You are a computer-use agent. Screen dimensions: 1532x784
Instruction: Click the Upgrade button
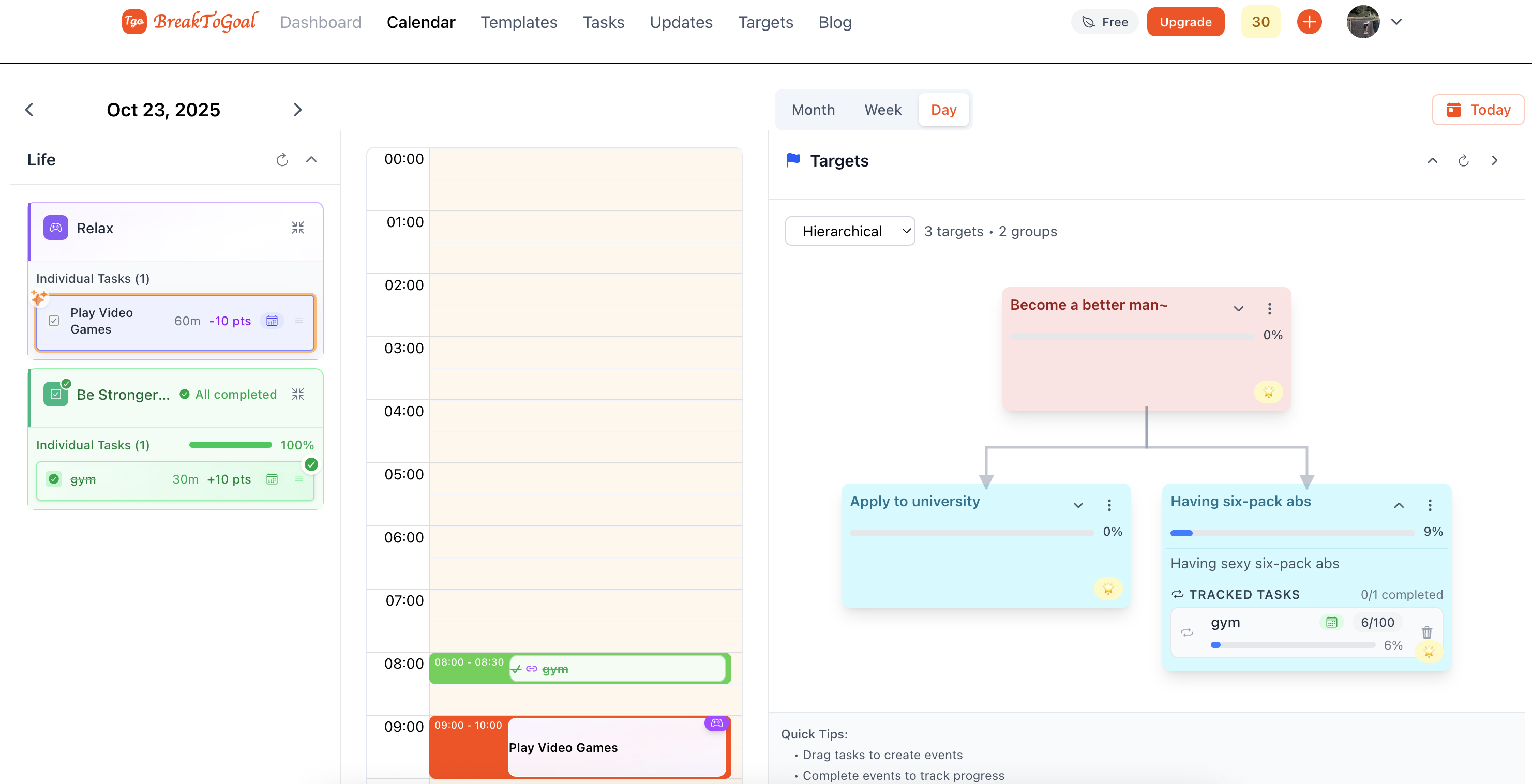point(1185,22)
